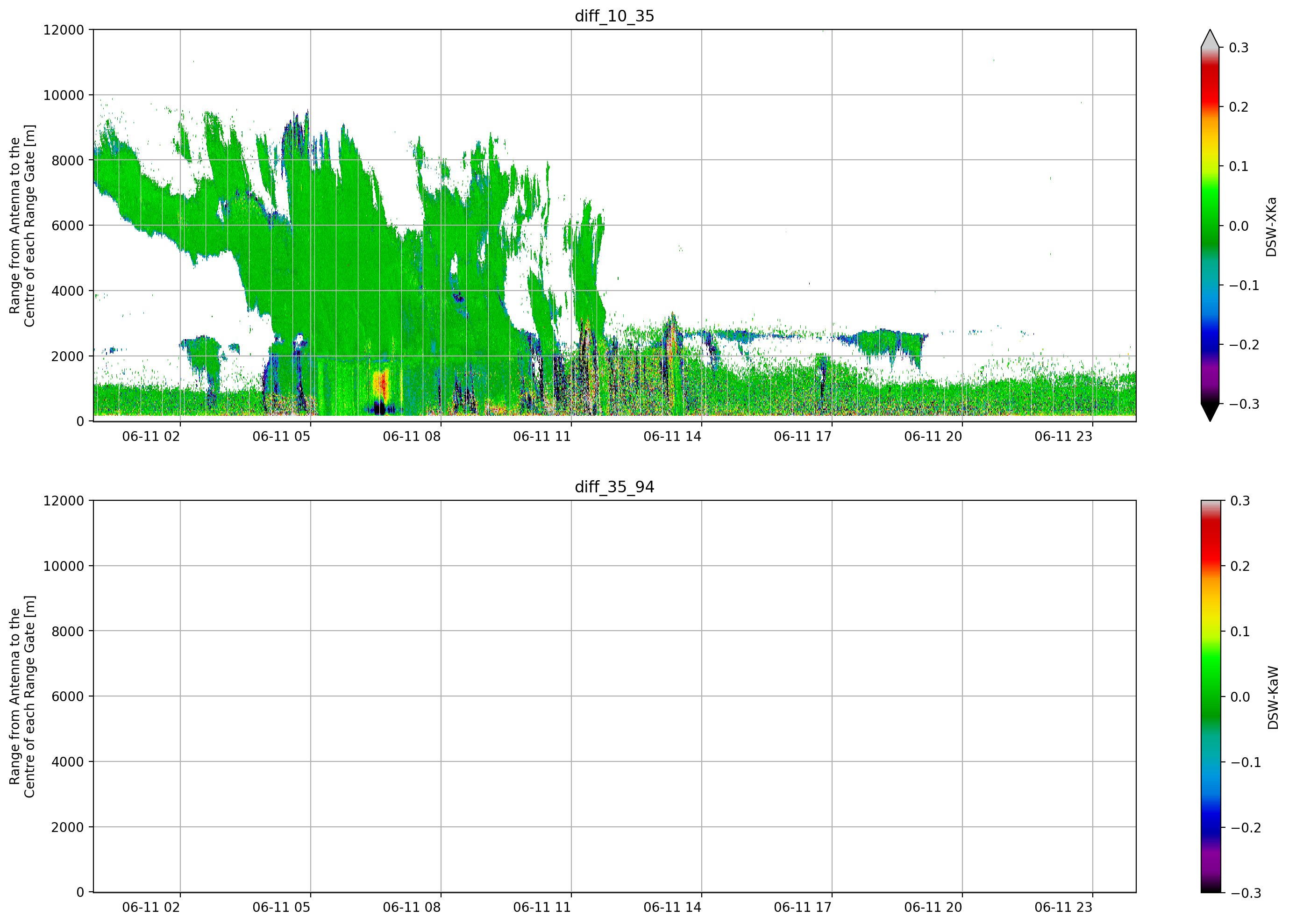Image resolution: width=1289 pixels, height=924 pixels.
Task: Click the black lower extend arrow of DSW-XKa colorbar
Action: point(1210,412)
